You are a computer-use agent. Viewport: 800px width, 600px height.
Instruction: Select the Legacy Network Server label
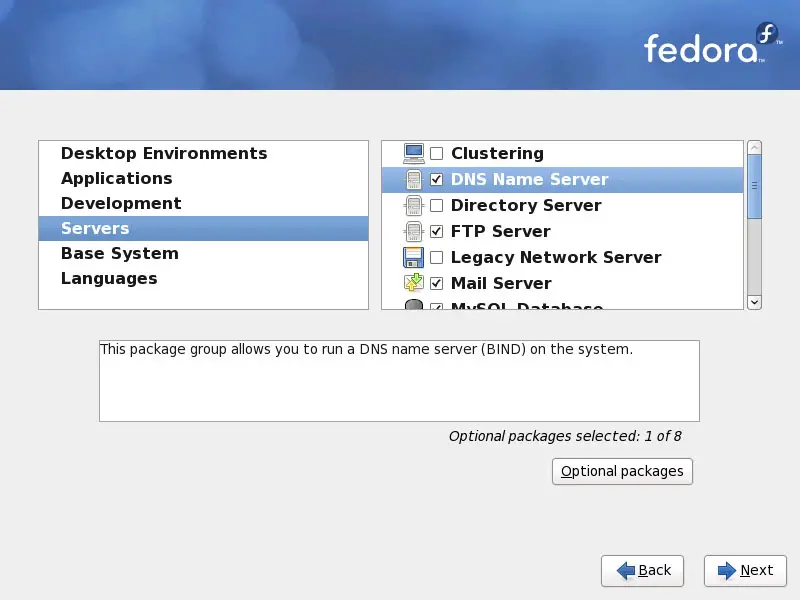(x=556, y=258)
